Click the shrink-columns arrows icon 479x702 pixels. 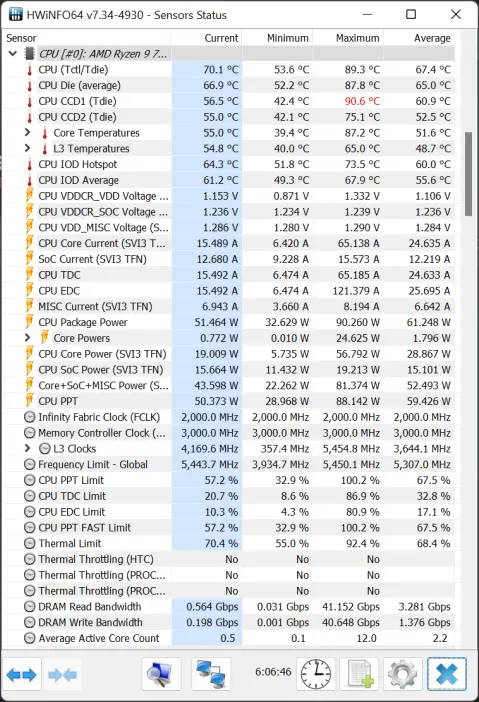point(62,674)
